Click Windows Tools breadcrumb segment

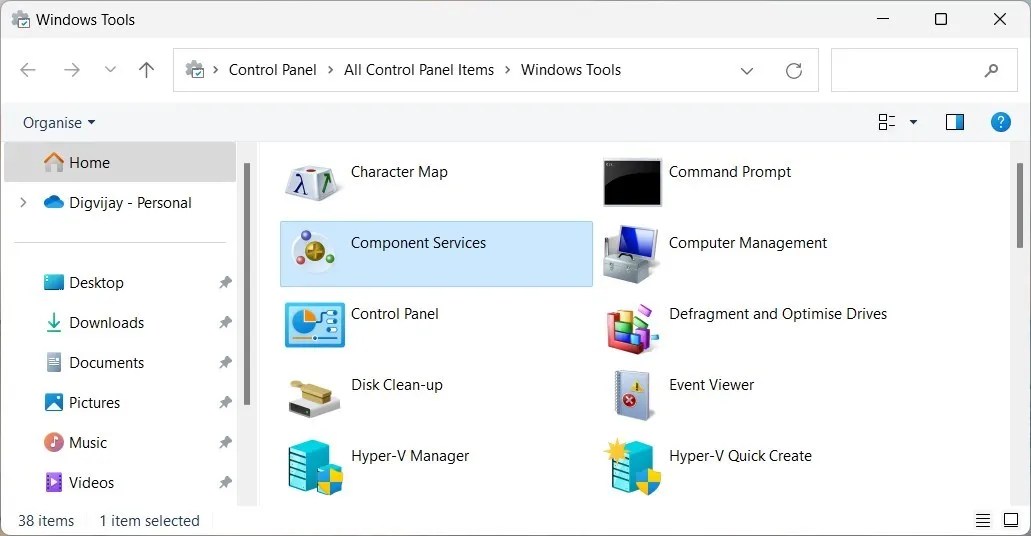point(571,70)
